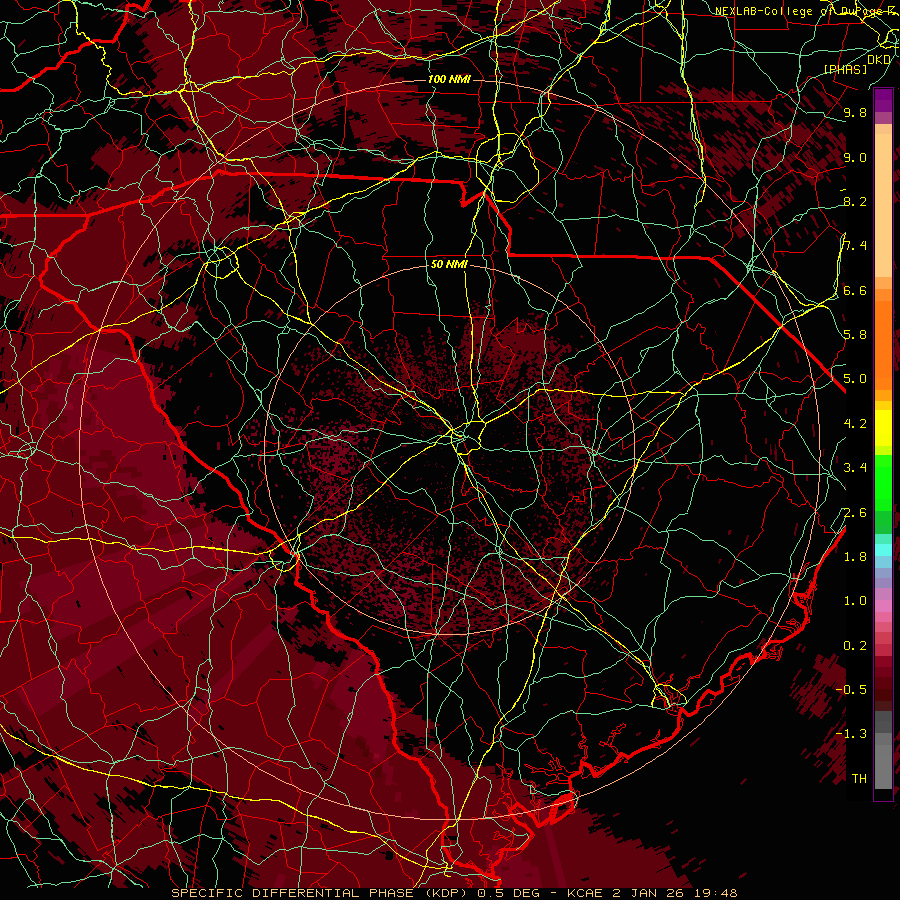The width and height of the screenshot is (900, 900).
Task: Click the yellow band of the color scale
Action: [883, 428]
